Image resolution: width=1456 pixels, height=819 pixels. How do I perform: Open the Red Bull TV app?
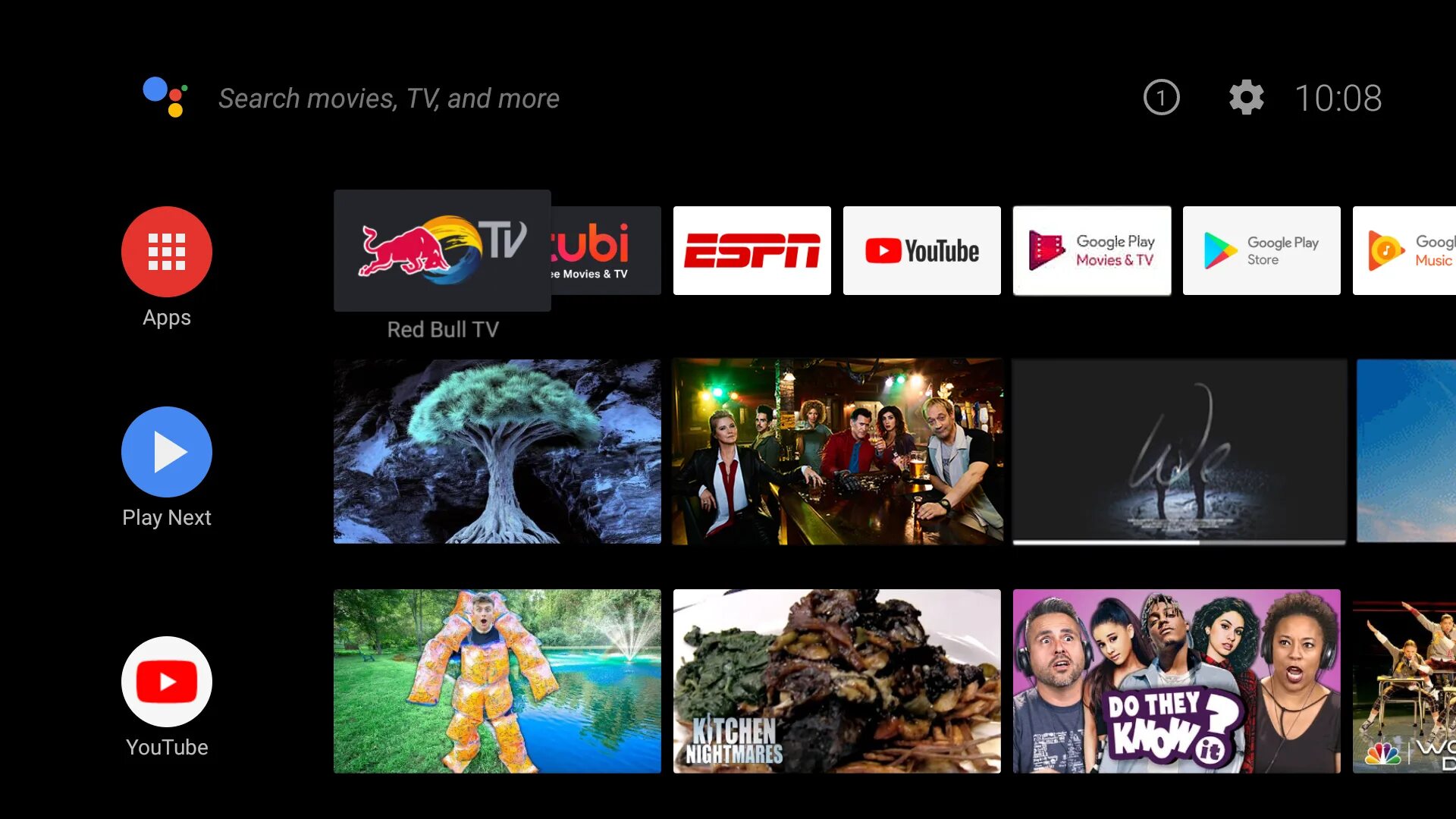(x=442, y=250)
